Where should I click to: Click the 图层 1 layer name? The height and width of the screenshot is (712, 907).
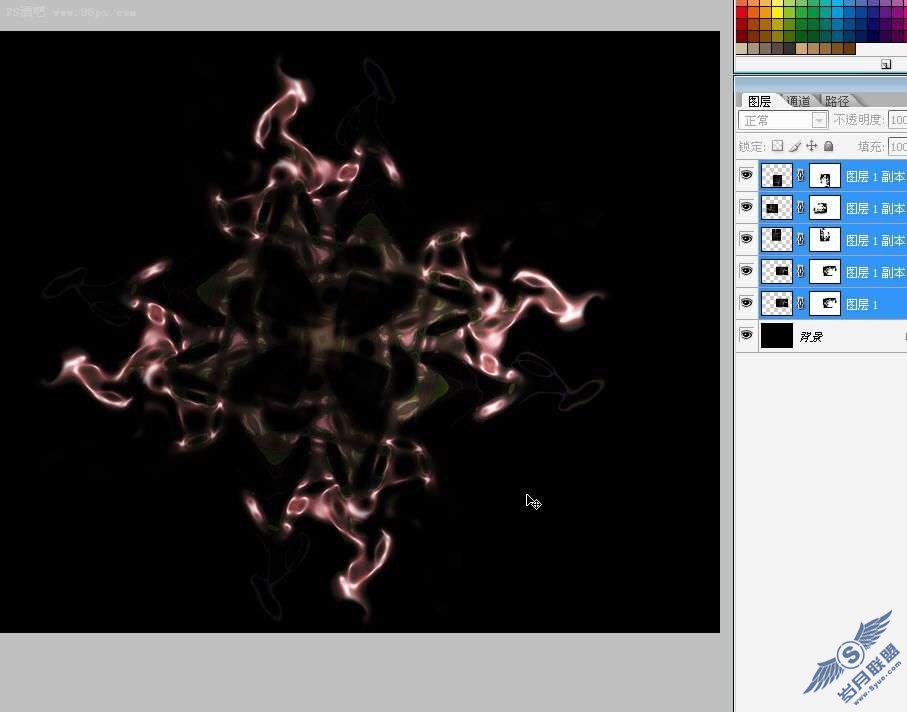tap(862, 304)
